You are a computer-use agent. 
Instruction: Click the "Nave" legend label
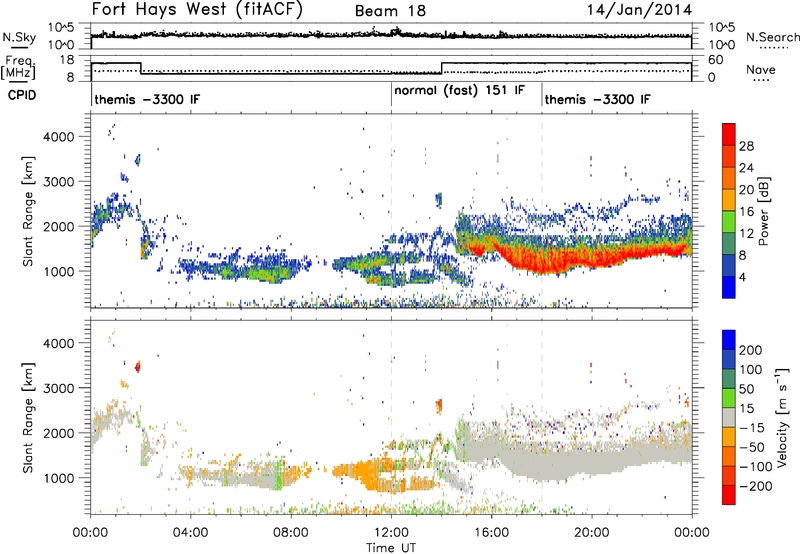[761, 69]
